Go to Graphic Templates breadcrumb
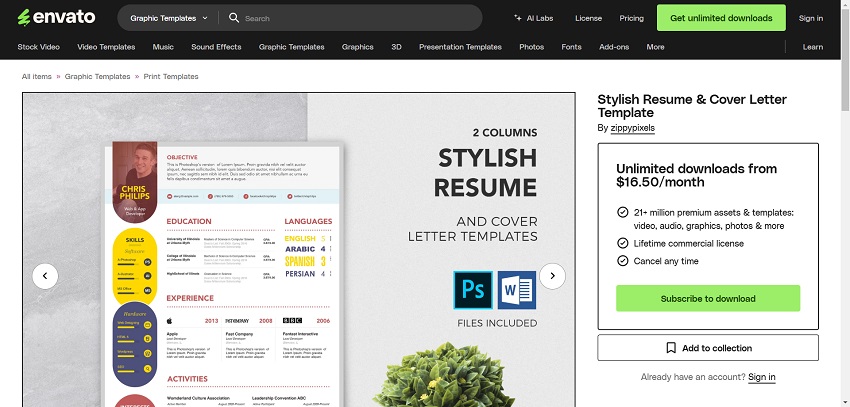The width and height of the screenshot is (850, 407). point(98,76)
